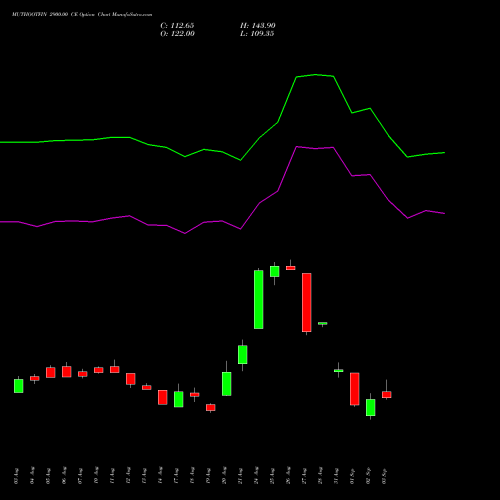Screen dimensions: 500x500
Task: Click the green candle for 21 Aug
Action: tap(243, 354)
